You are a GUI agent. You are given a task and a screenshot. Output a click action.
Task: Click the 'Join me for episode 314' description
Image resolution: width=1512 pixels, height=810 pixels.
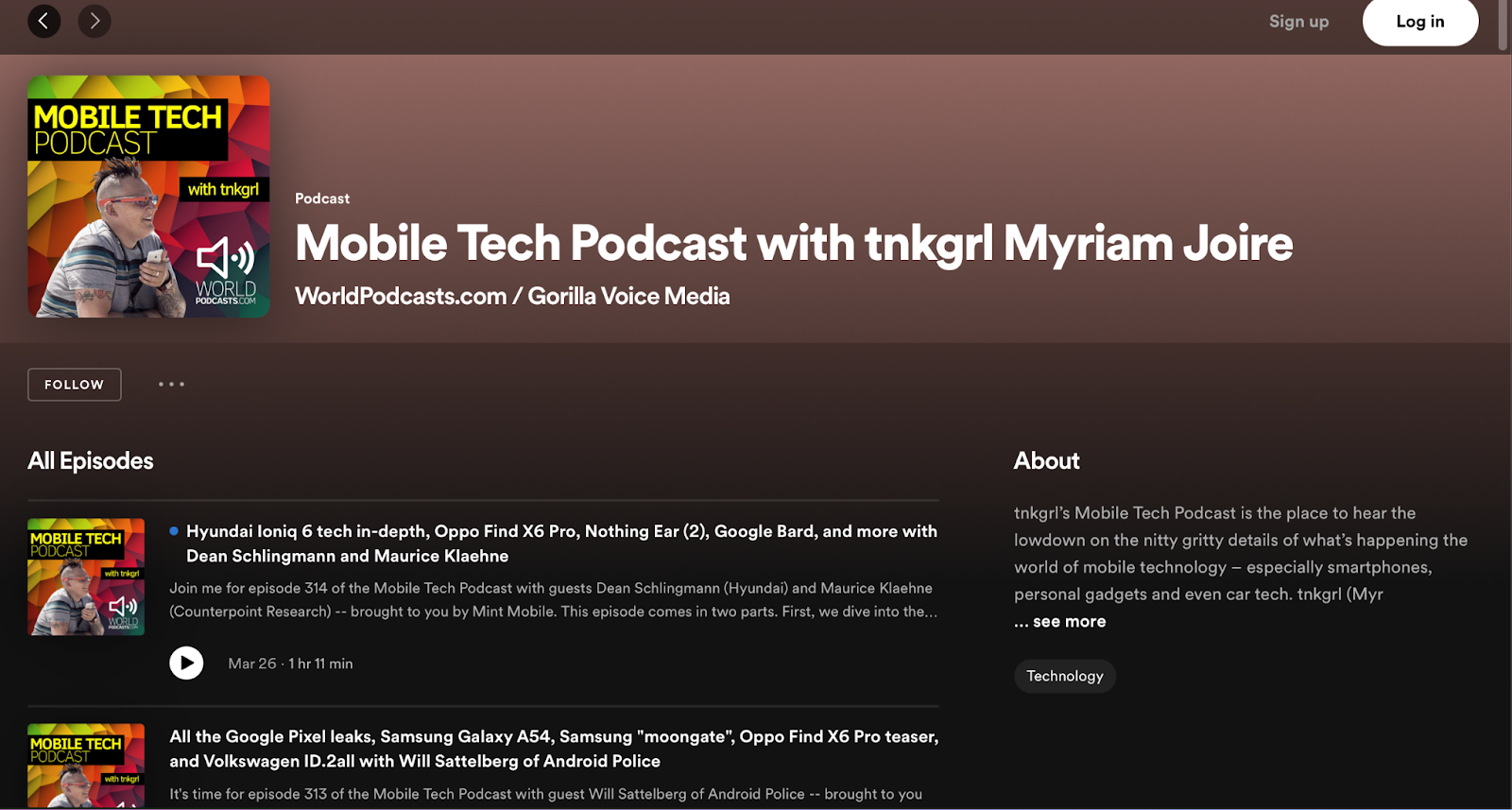click(x=554, y=599)
